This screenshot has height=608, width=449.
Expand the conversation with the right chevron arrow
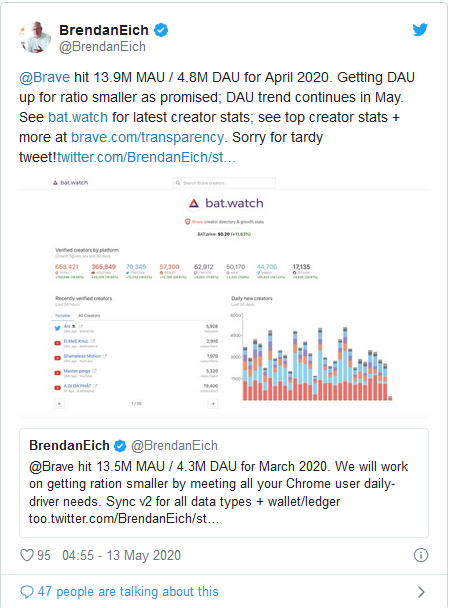point(421,592)
